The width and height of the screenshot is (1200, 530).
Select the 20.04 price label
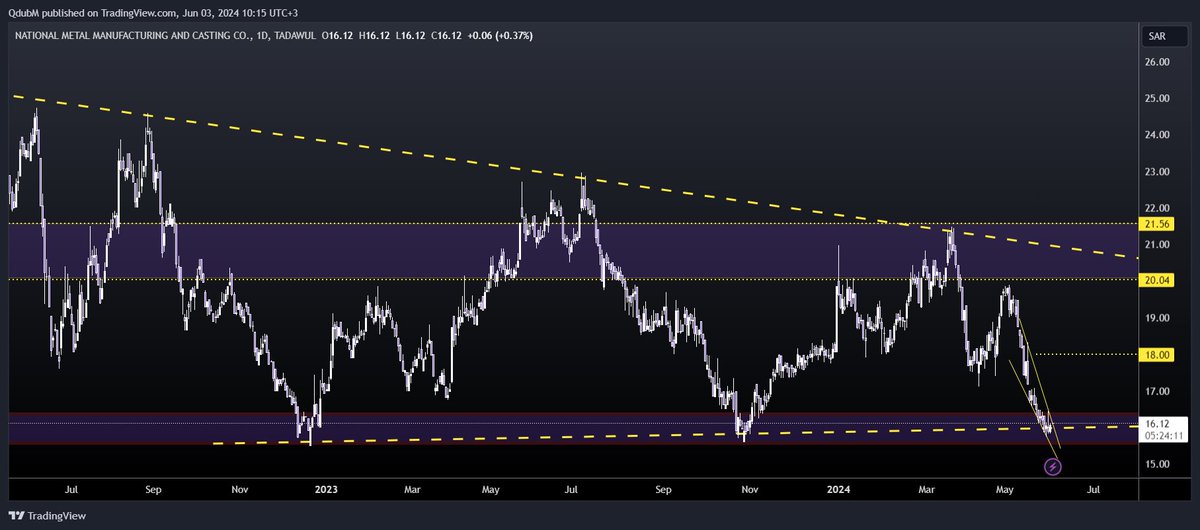tap(1157, 281)
